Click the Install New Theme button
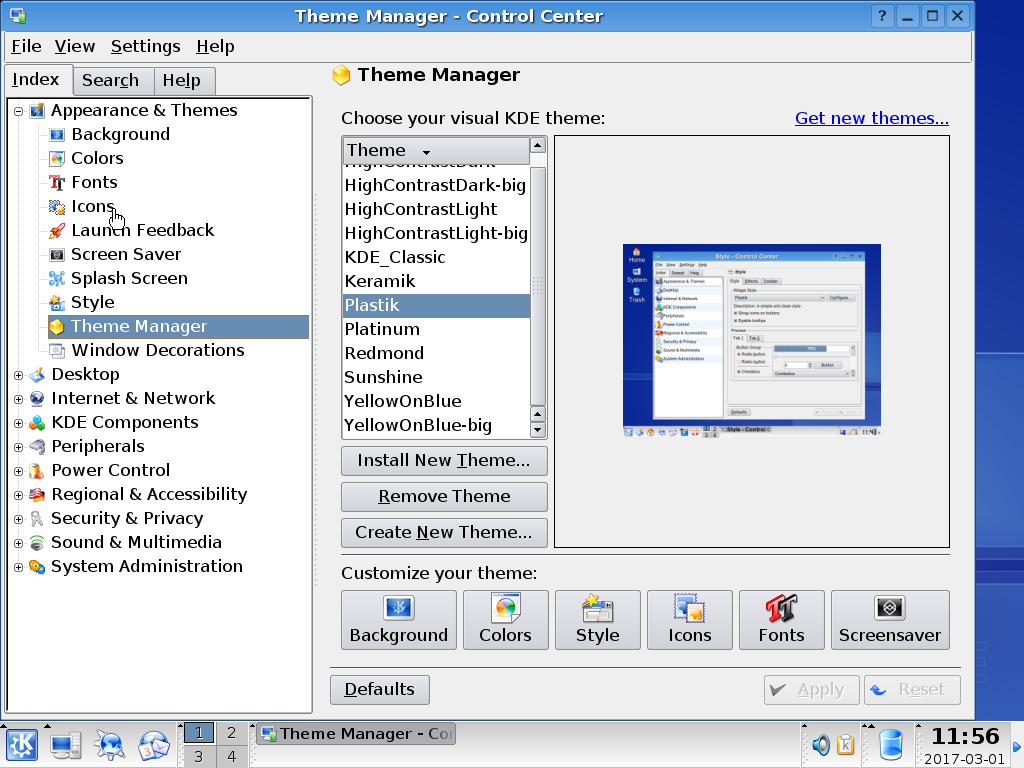Viewport: 1024px width, 768px height. (x=444, y=460)
